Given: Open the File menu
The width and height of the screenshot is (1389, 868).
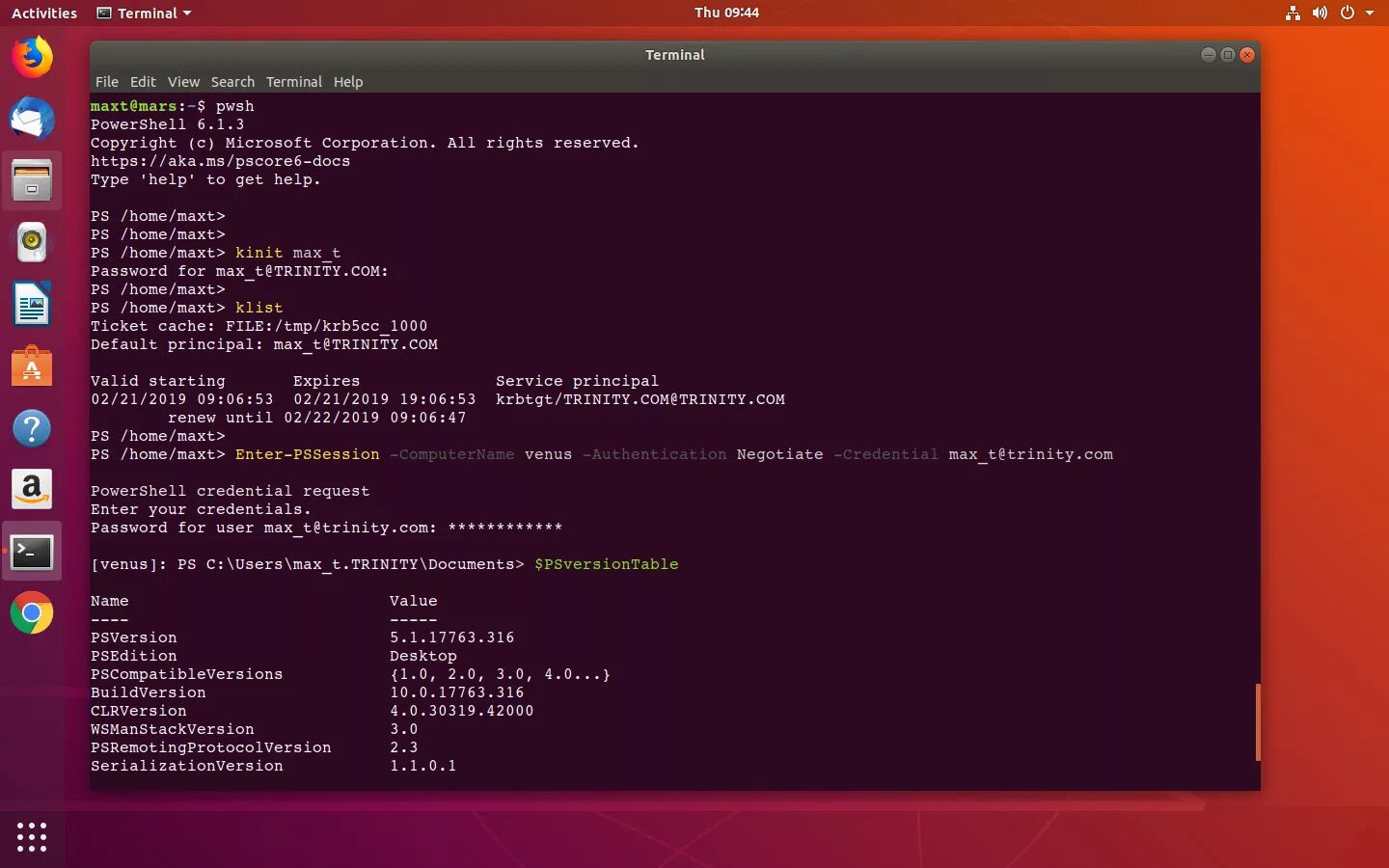Looking at the screenshot, I should coord(106,82).
